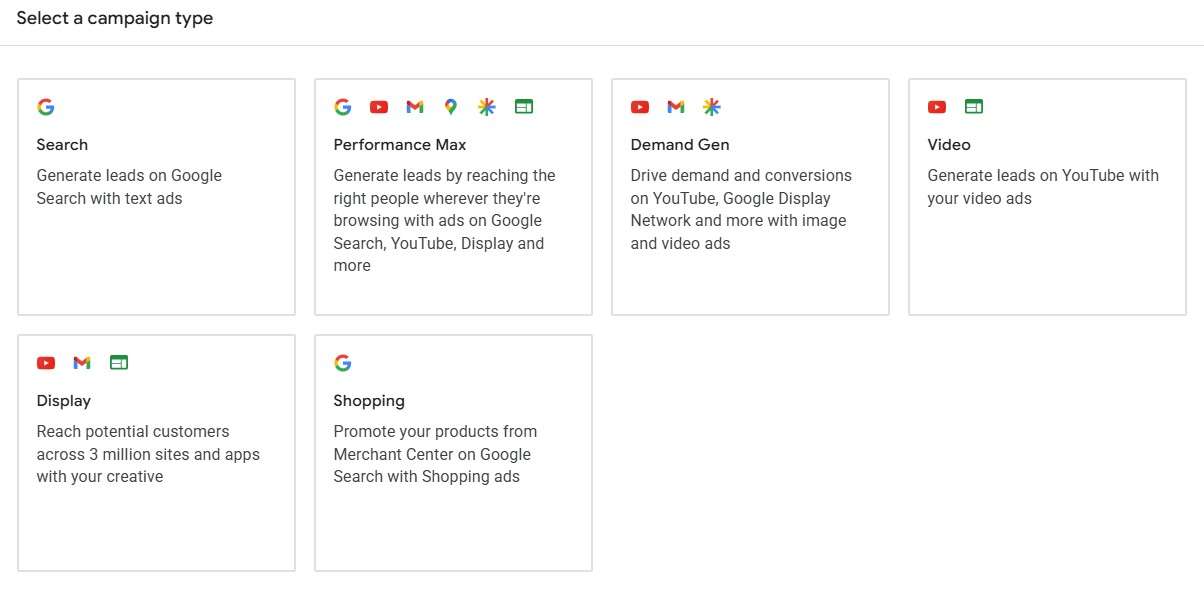Click the YouTube icon on Display card

(x=45, y=362)
